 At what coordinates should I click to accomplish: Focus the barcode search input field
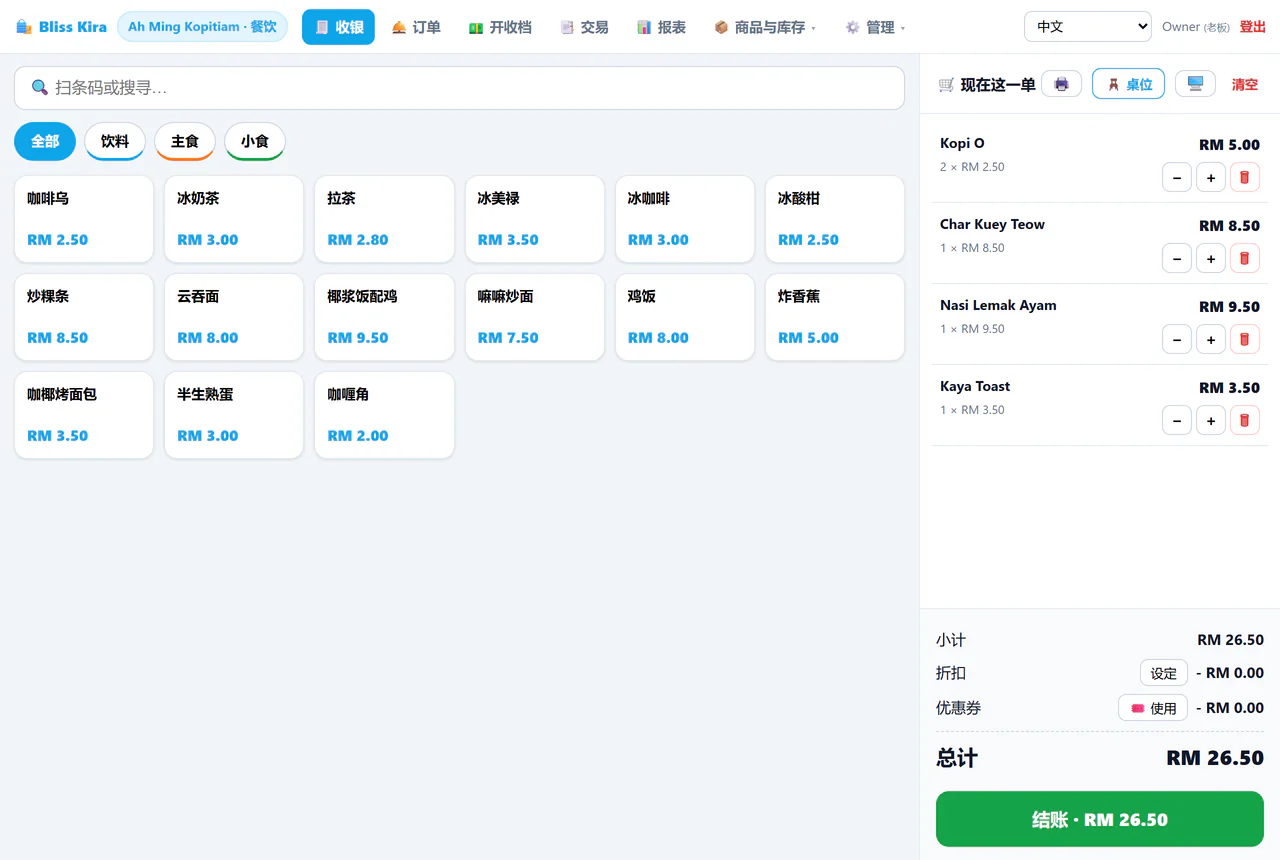pos(459,88)
